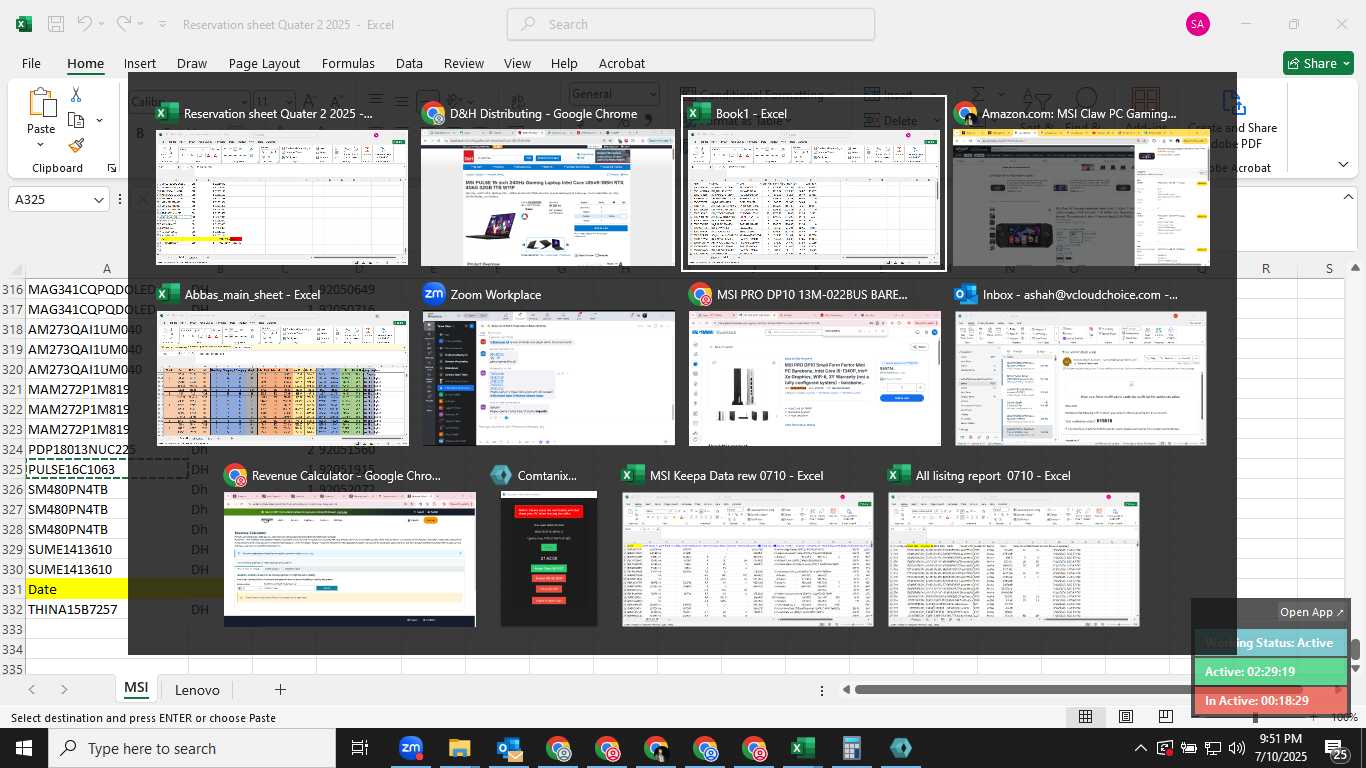
Task: Click the Open App button
Action: coord(1312,612)
